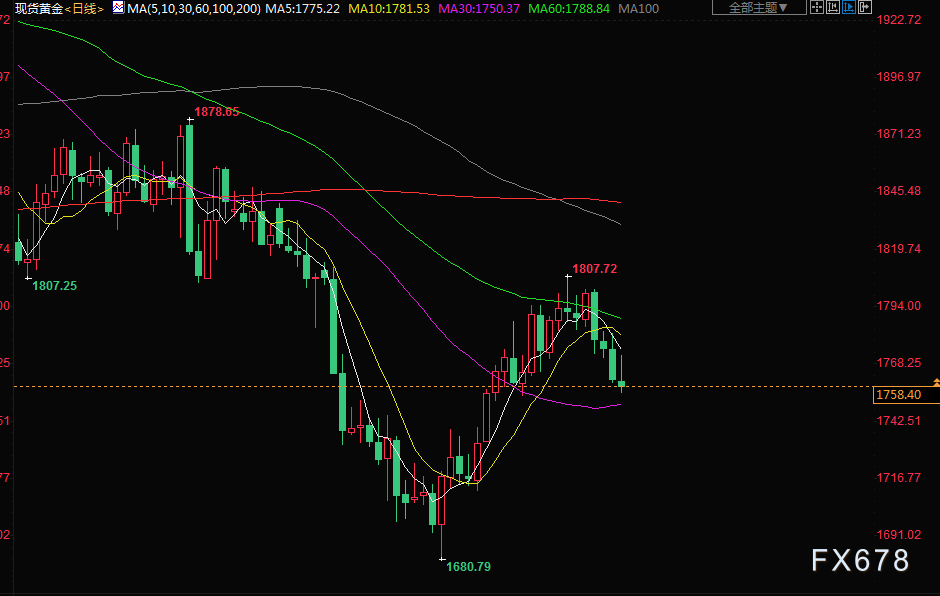Click the MA indicator chart icon
The image size is (940, 596).
point(118,8)
